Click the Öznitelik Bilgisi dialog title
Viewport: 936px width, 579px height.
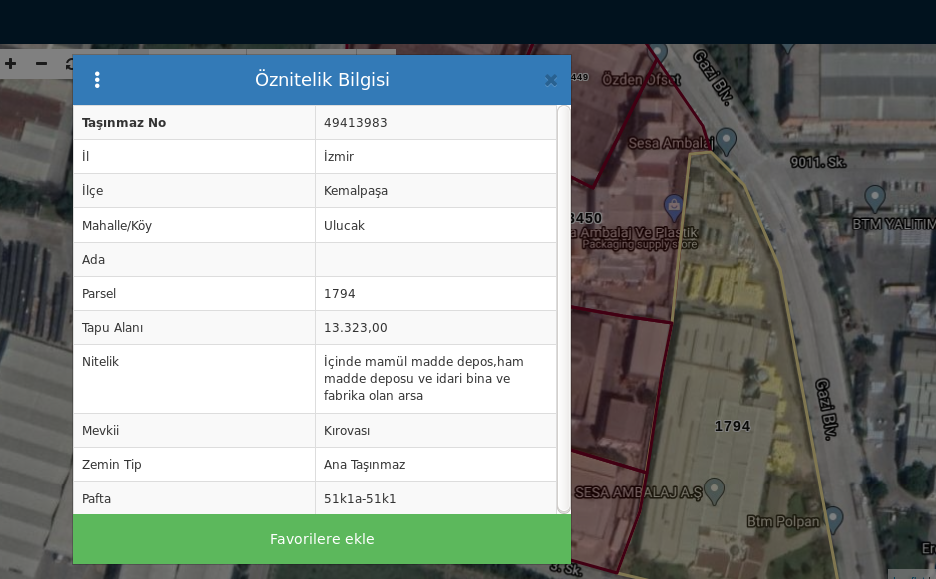[322, 80]
